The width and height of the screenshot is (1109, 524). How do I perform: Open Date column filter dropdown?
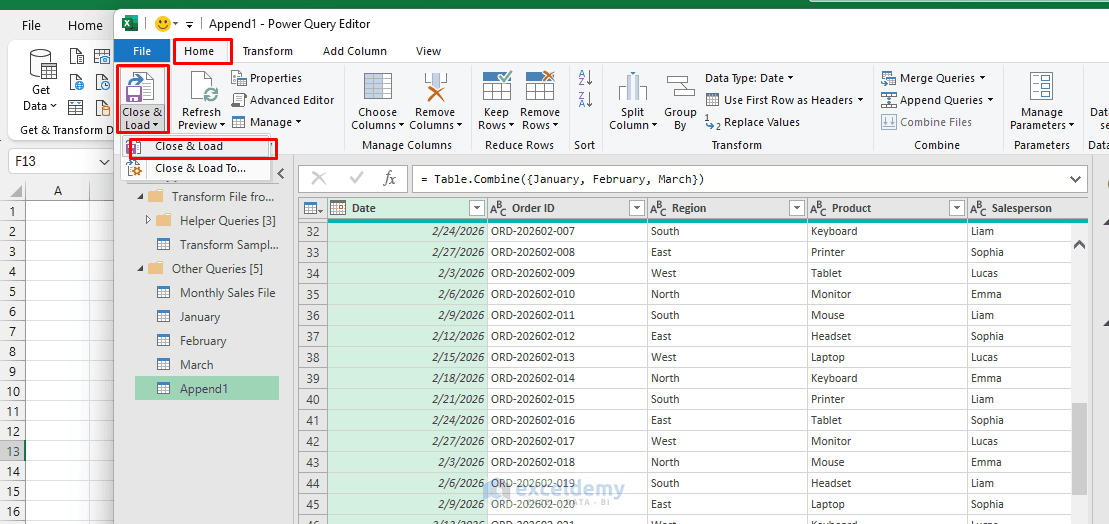click(x=476, y=208)
